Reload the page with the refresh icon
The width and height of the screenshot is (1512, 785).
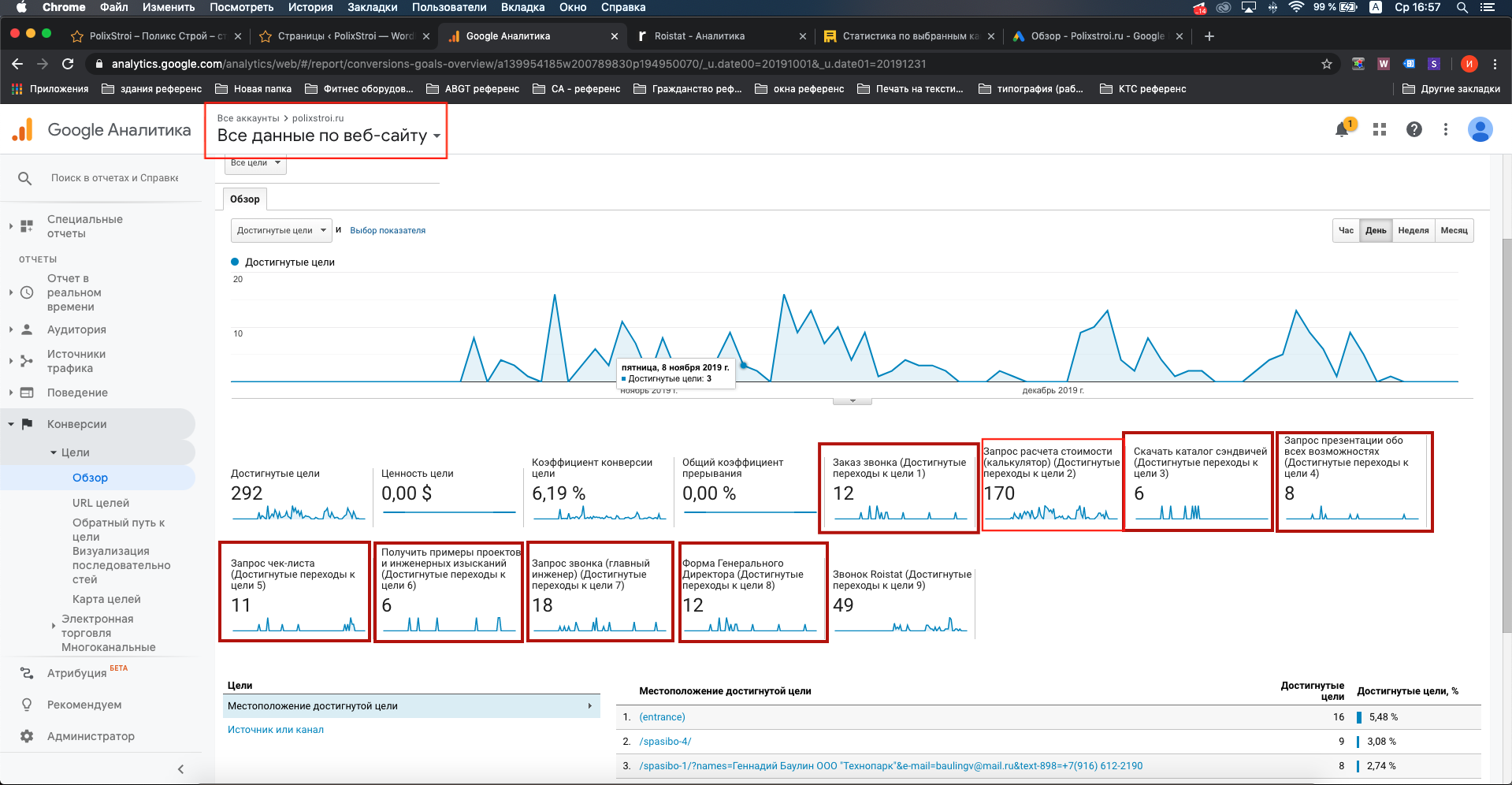(68, 64)
